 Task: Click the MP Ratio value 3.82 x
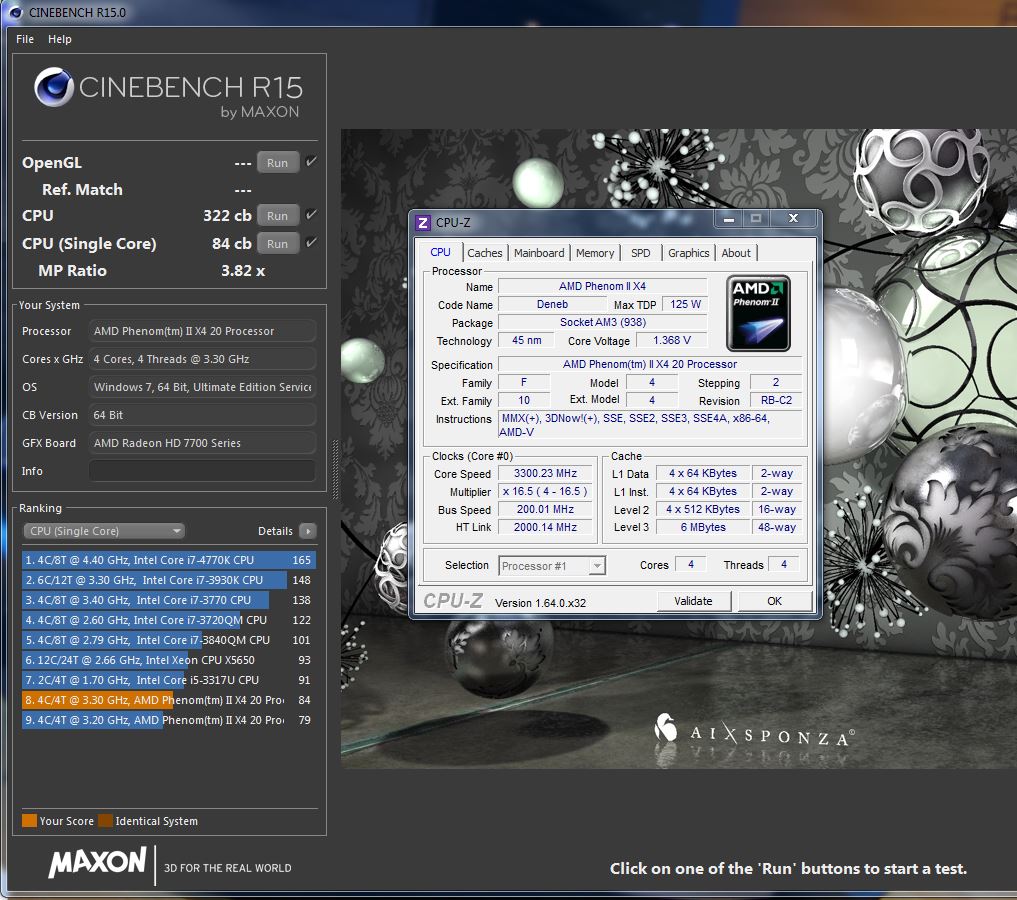pyautogui.click(x=243, y=271)
